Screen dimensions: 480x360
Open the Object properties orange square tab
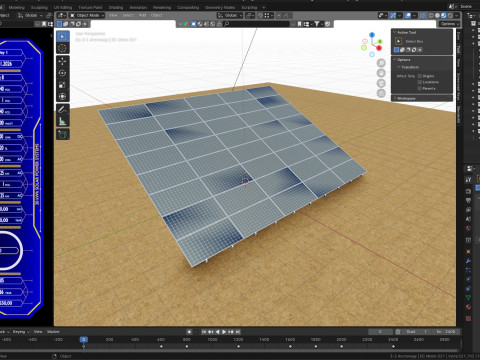click(468, 251)
